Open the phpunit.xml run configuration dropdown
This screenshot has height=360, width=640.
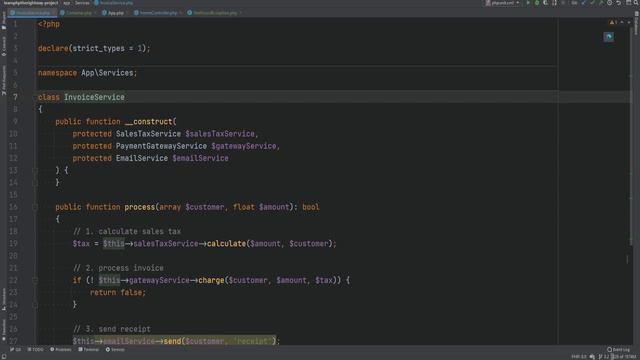[502, 3]
